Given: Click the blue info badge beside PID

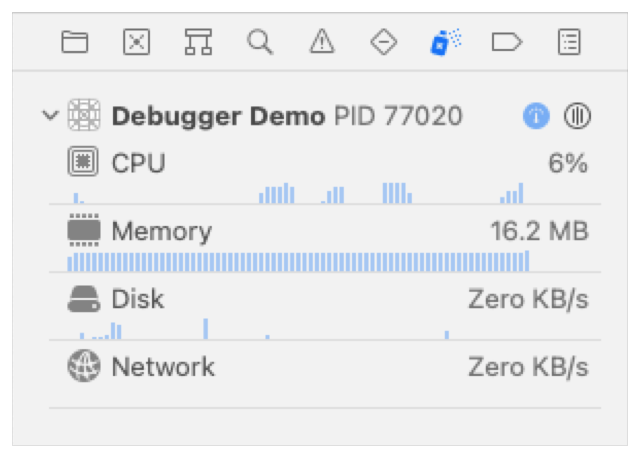Looking at the screenshot, I should (537, 116).
